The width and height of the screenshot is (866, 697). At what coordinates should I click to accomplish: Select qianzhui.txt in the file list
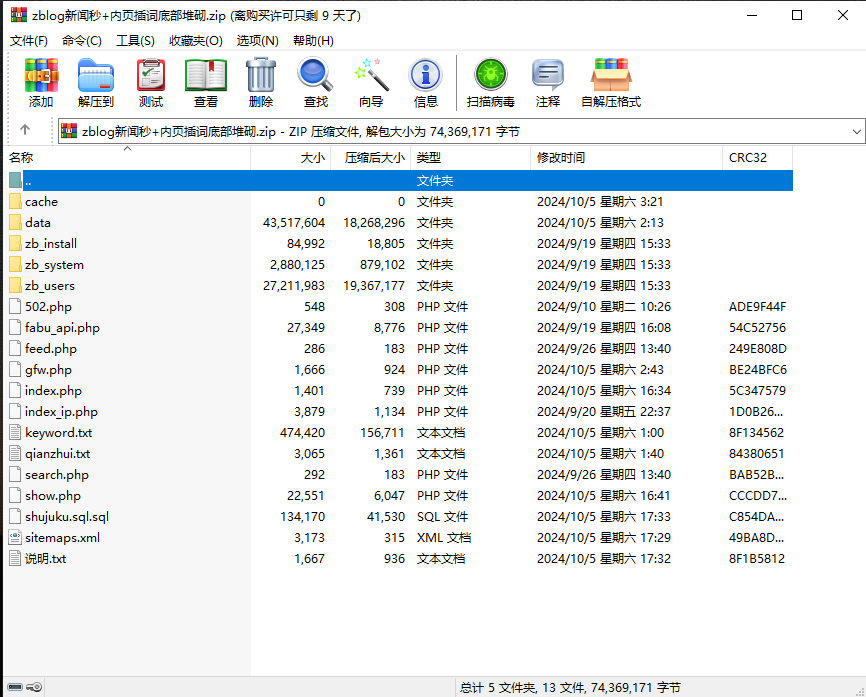57,453
